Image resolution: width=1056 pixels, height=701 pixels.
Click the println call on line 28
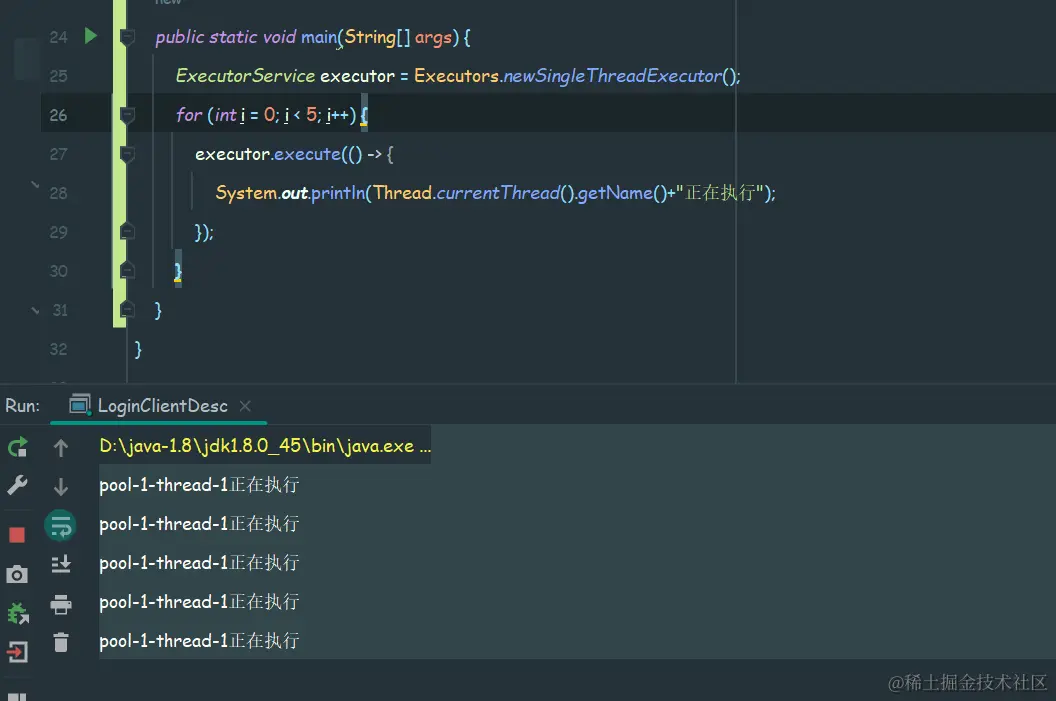(x=337, y=193)
